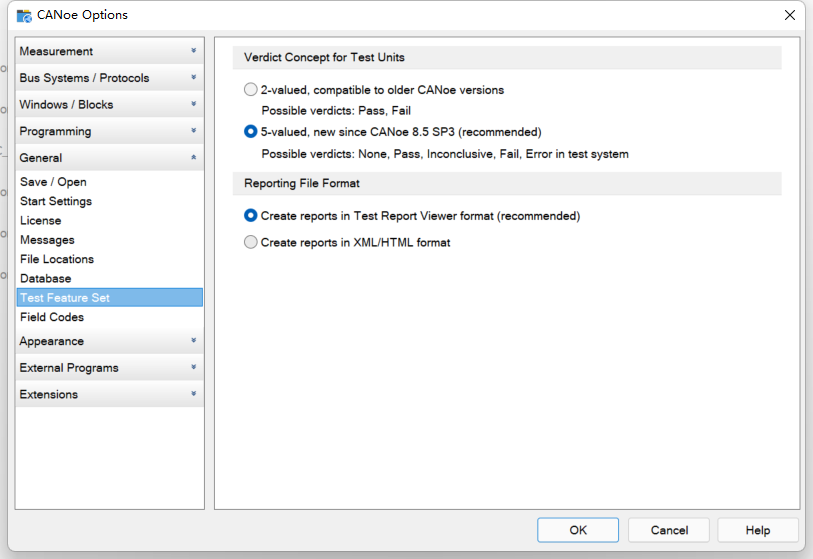Image resolution: width=813 pixels, height=559 pixels.
Task: Expand the Measurement section
Action: coord(109,51)
